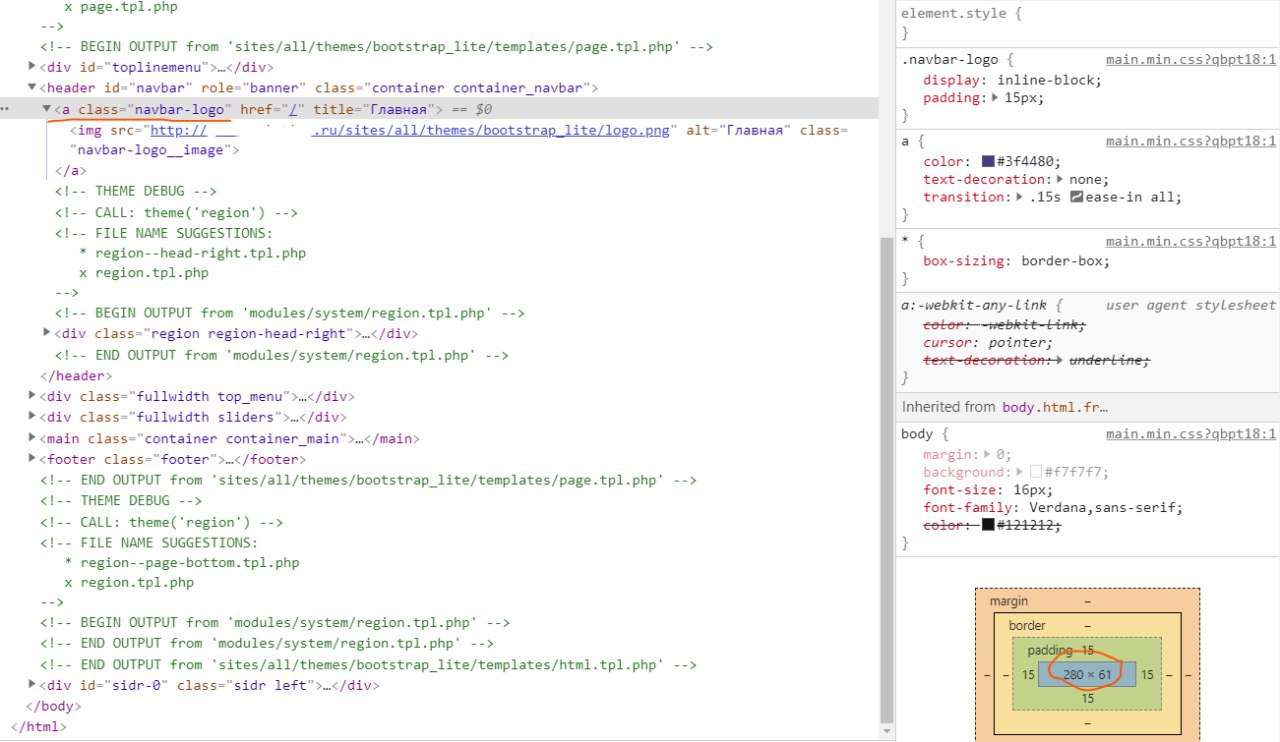Open color picker for #121212 swatch
This screenshot has width=1280, height=742.
coord(988,525)
